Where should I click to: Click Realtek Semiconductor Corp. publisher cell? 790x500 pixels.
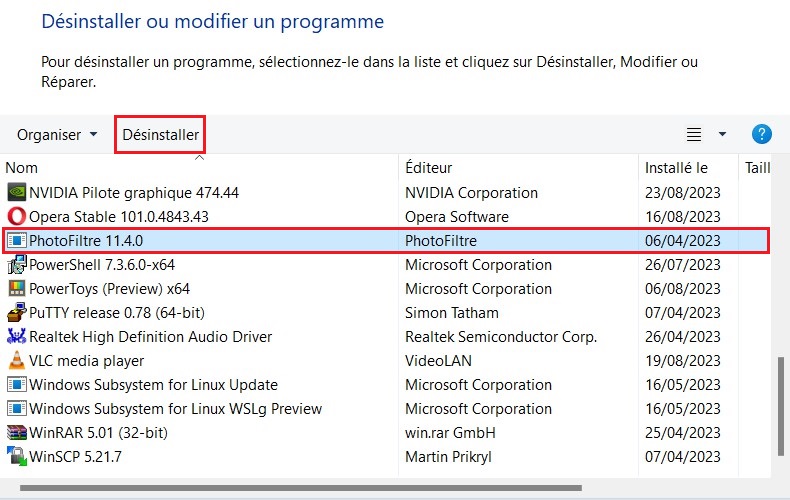tap(501, 337)
